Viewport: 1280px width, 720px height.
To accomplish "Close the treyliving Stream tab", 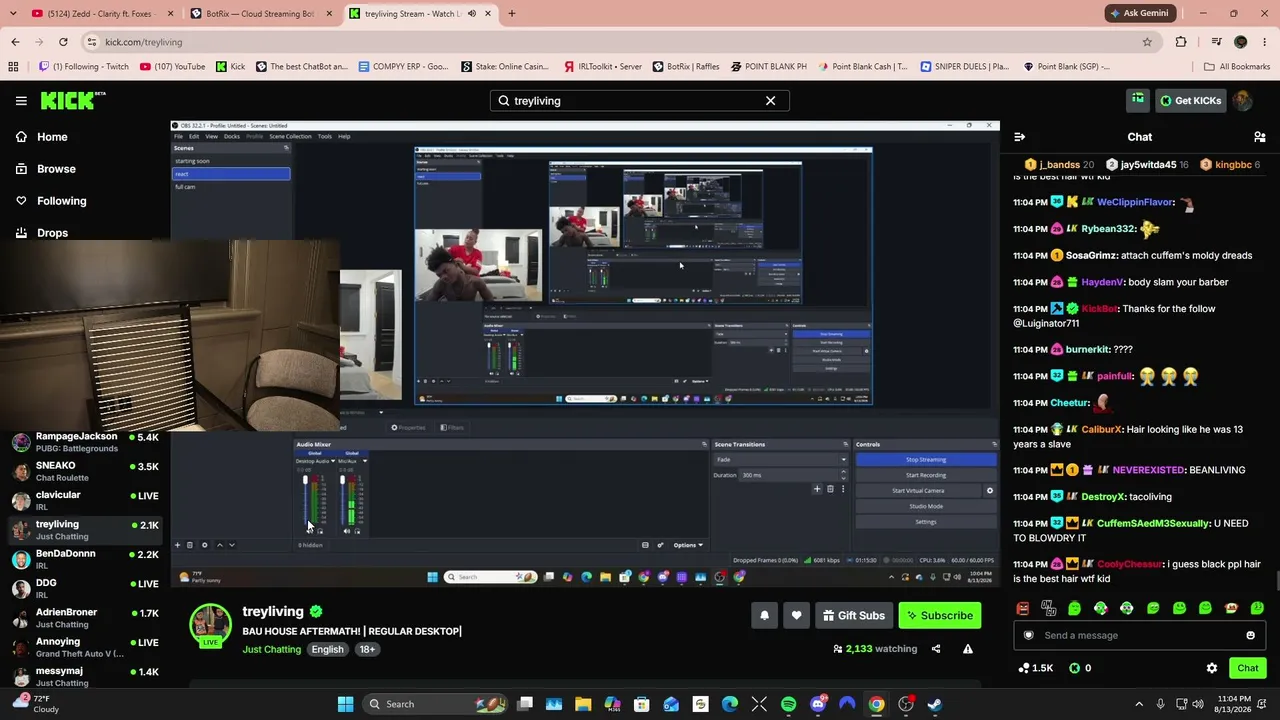I will pos(488,14).
